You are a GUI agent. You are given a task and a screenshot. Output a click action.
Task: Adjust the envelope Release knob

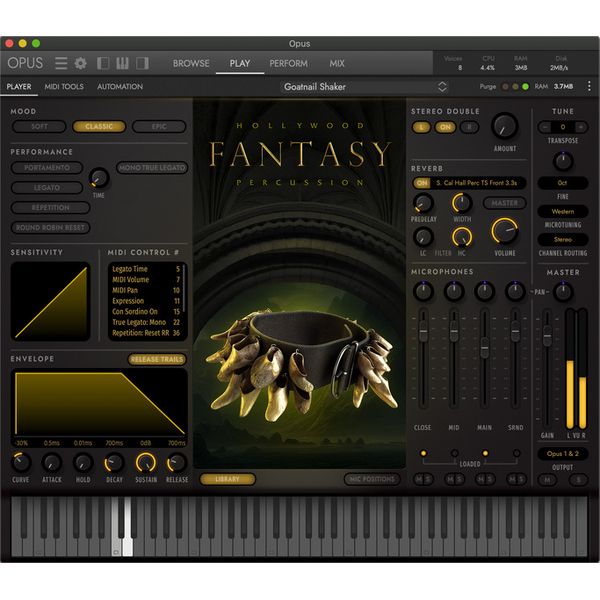(x=177, y=463)
